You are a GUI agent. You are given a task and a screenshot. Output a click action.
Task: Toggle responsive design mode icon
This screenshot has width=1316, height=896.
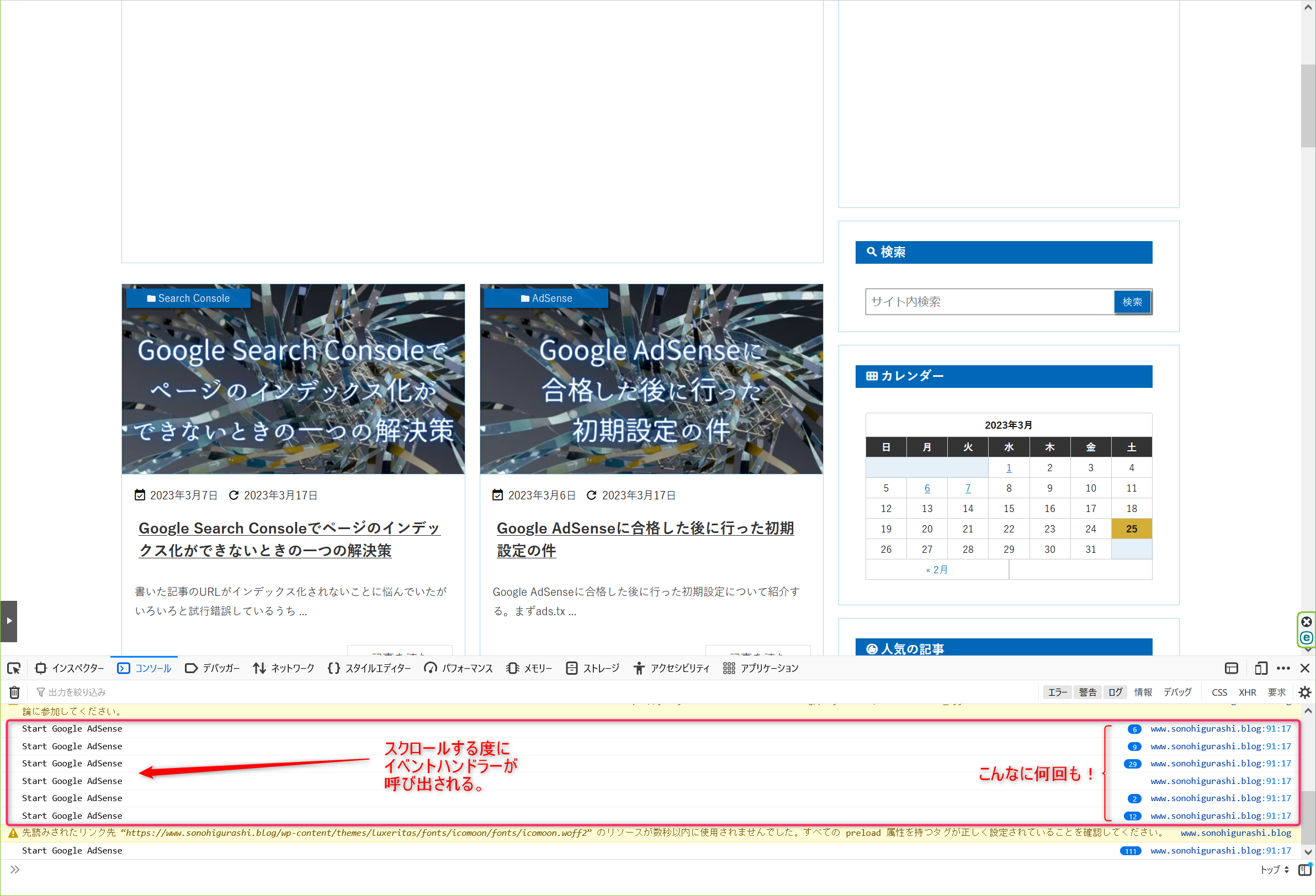pos(1261,669)
